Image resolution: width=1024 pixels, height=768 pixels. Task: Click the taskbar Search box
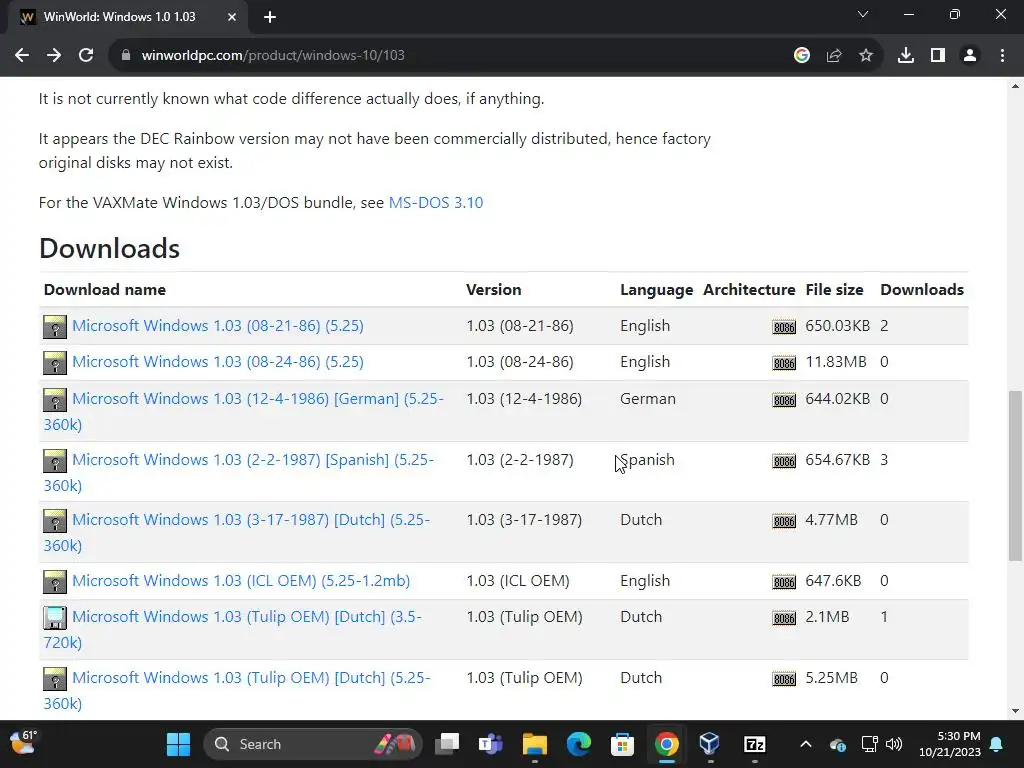pos(313,744)
